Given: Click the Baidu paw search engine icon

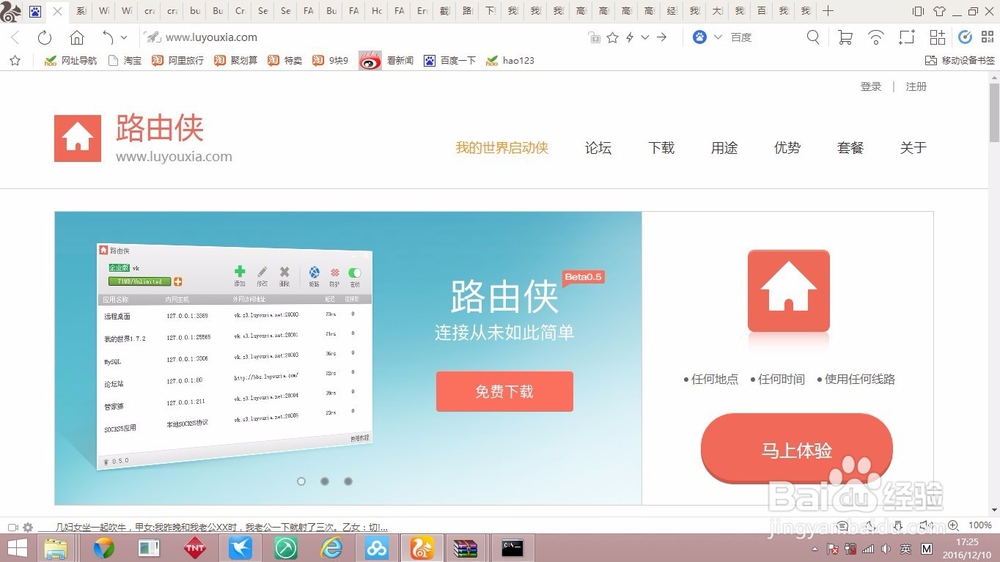Looking at the screenshot, I should (x=700, y=38).
